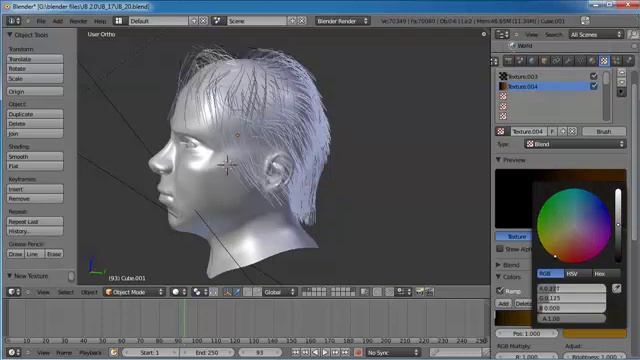
Task: Open the Object Mode dropdown
Action: (x=134, y=292)
